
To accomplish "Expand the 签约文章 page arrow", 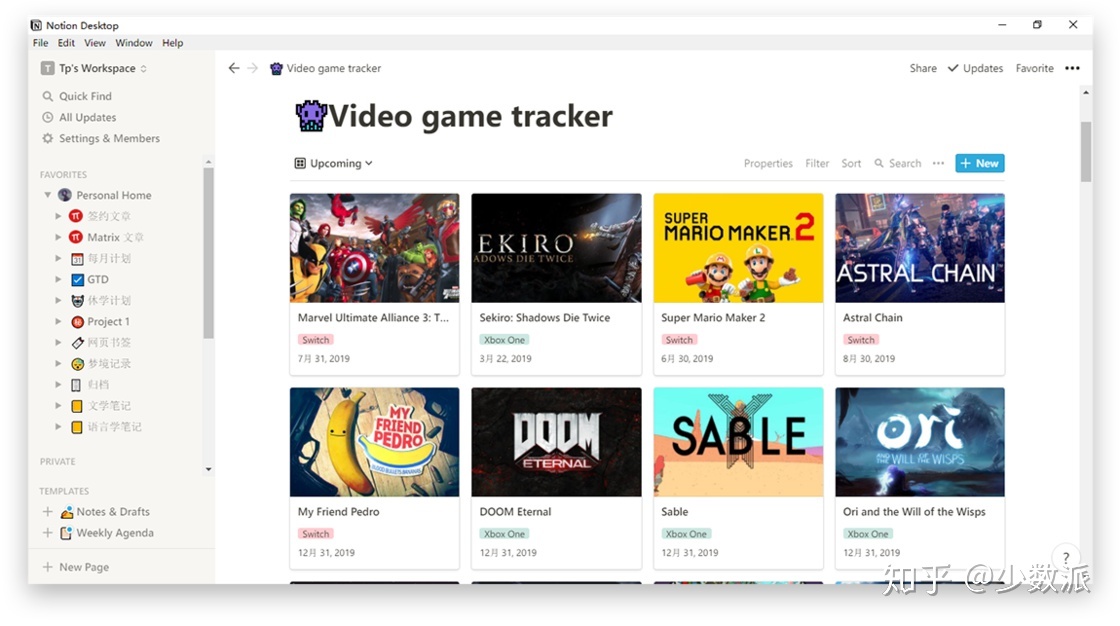I will tap(58, 216).
